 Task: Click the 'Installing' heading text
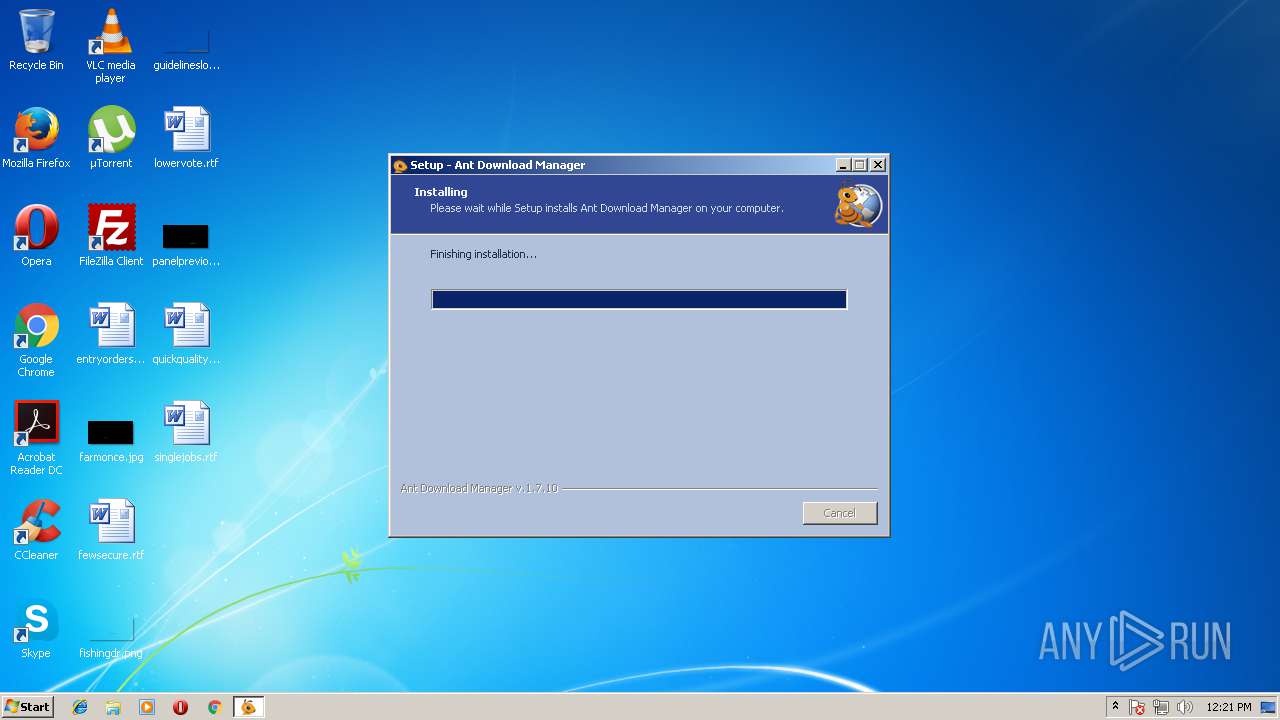tap(441, 192)
